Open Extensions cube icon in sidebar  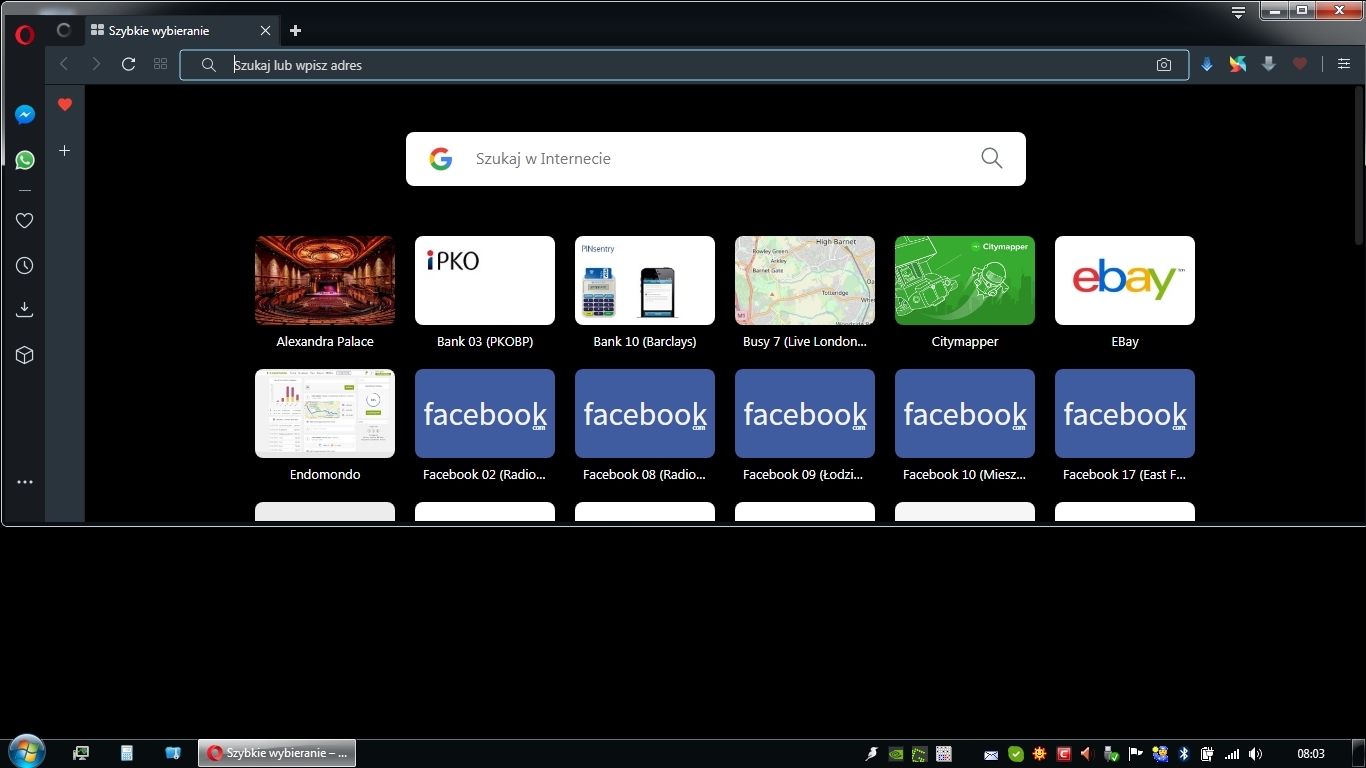[25, 355]
